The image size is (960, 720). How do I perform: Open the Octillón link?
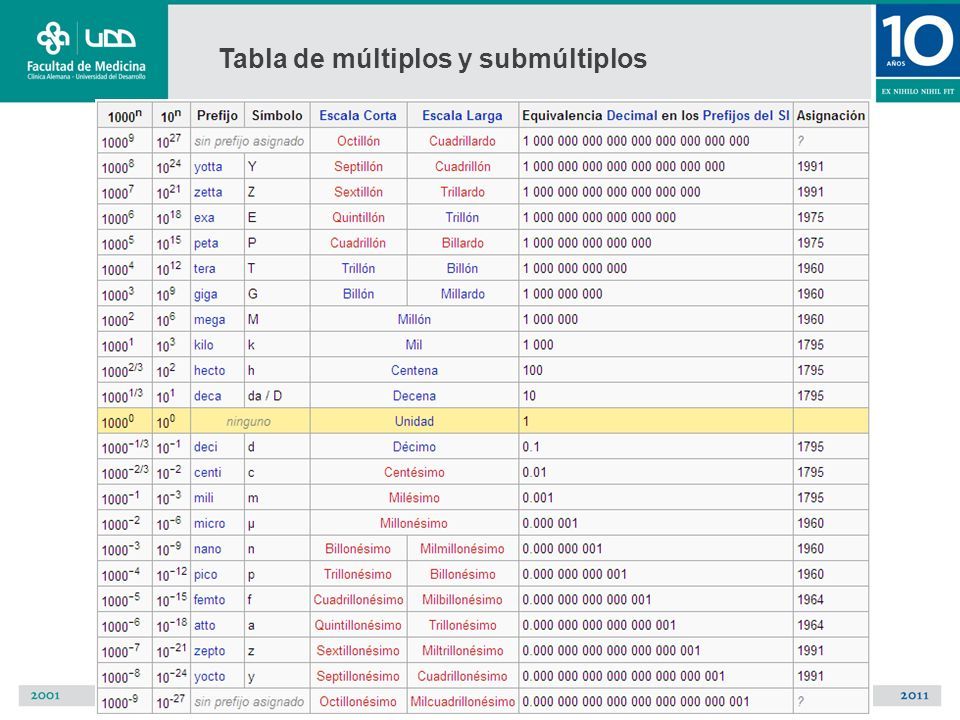click(358, 141)
